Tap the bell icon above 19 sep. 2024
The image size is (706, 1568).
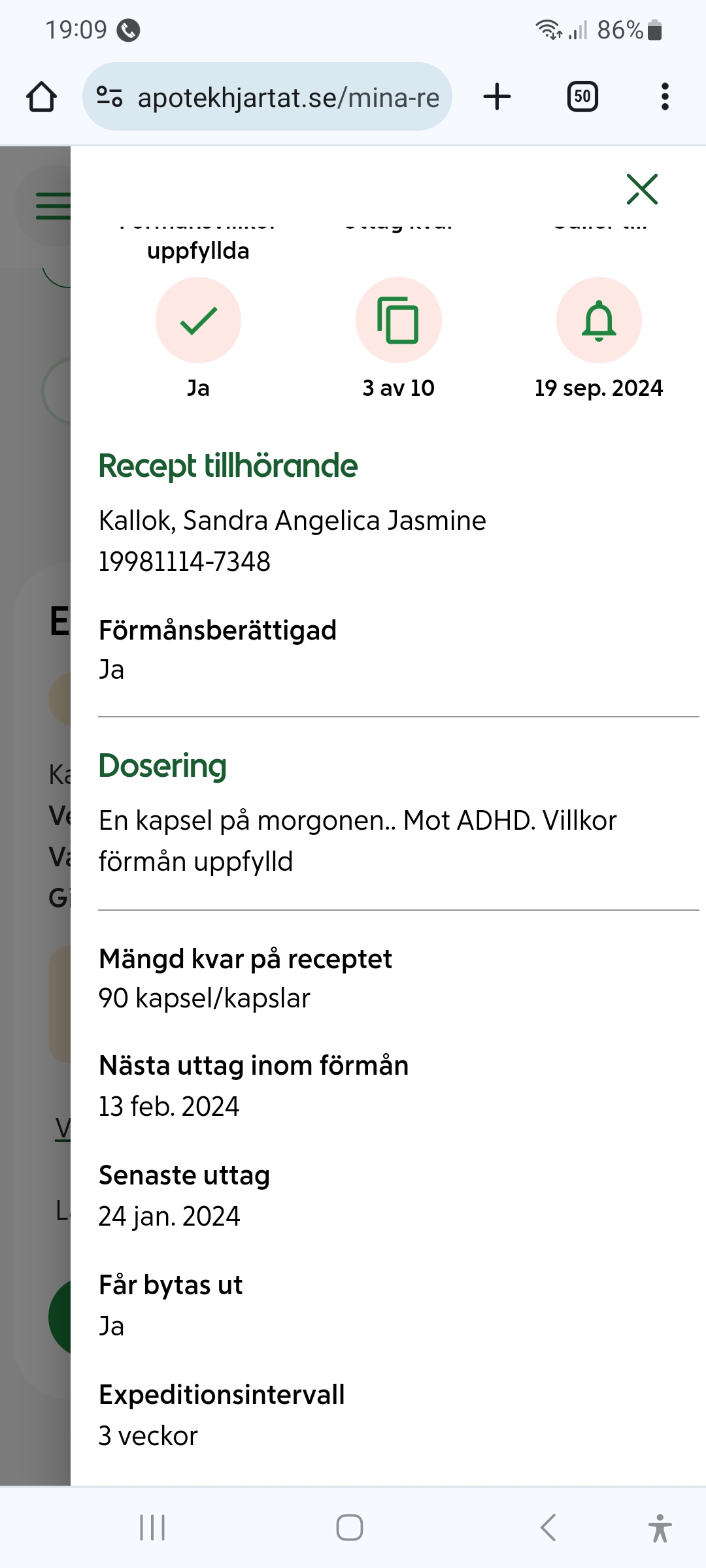(x=599, y=320)
